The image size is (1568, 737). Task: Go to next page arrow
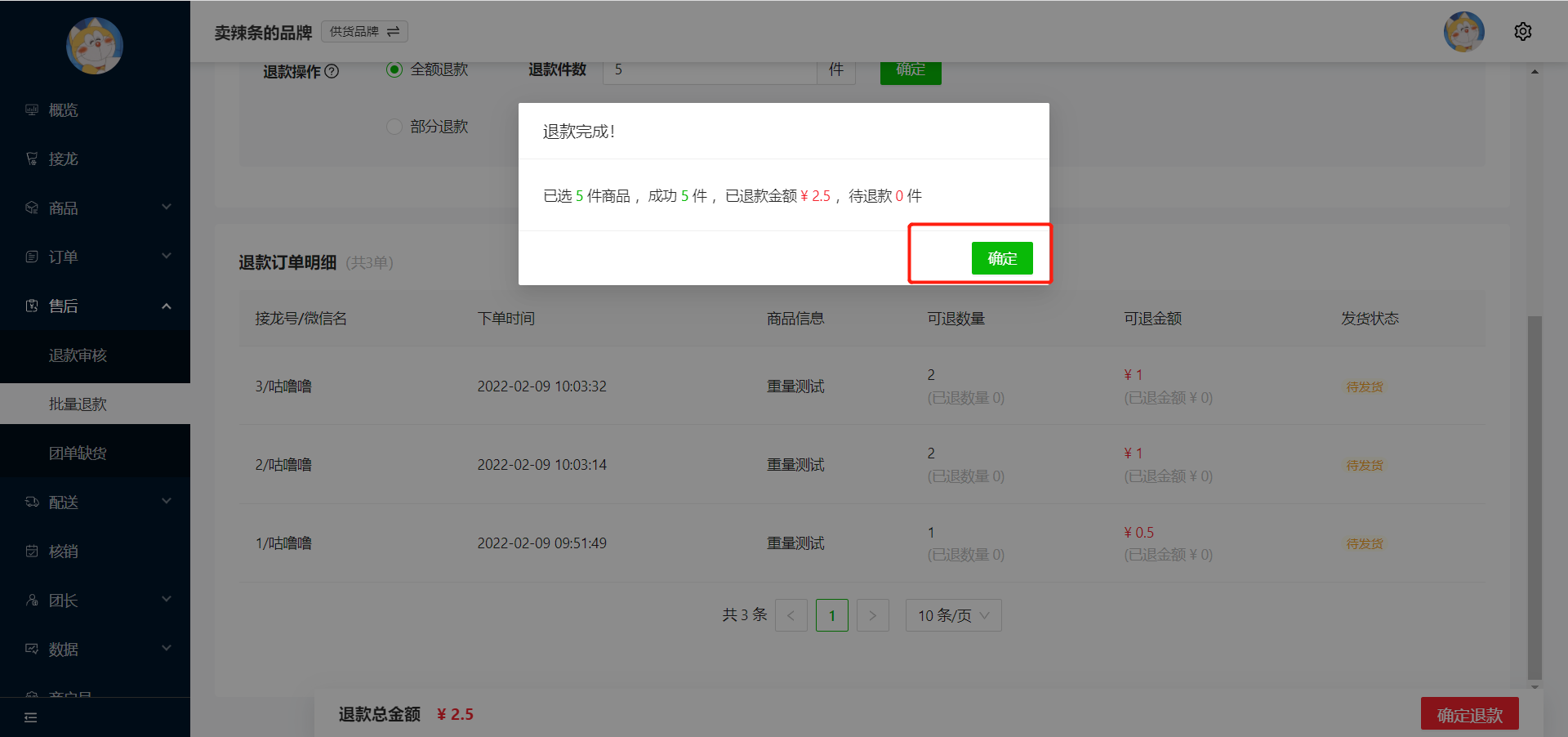click(x=873, y=615)
